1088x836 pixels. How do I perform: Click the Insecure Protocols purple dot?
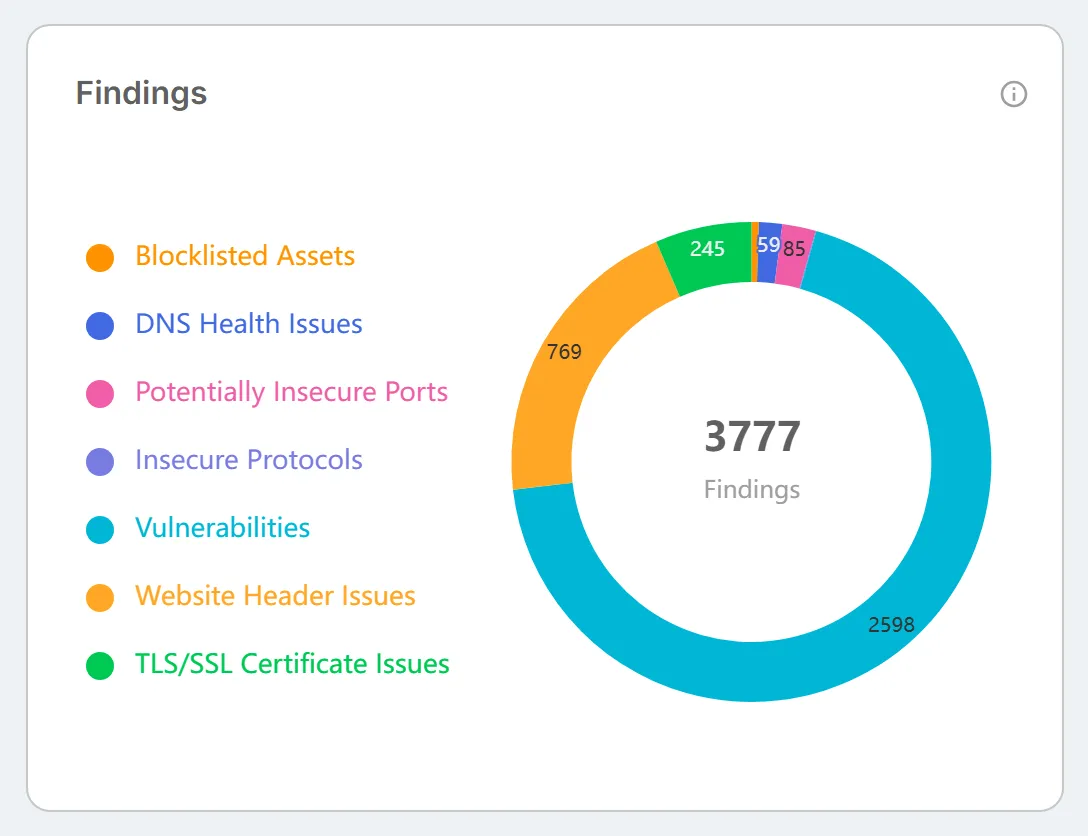coord(100,461)
